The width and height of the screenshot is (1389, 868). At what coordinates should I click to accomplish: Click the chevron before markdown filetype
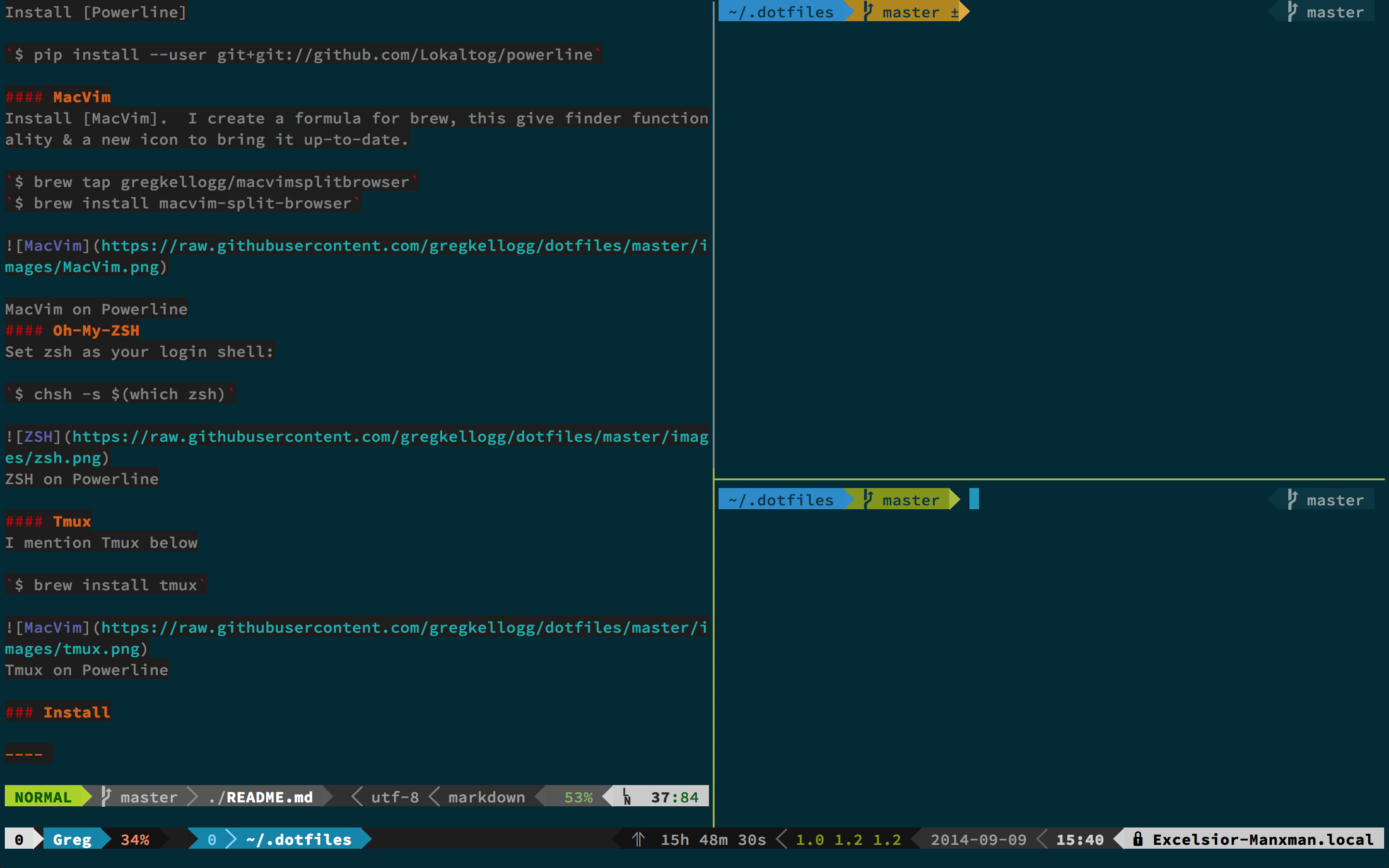434,797
